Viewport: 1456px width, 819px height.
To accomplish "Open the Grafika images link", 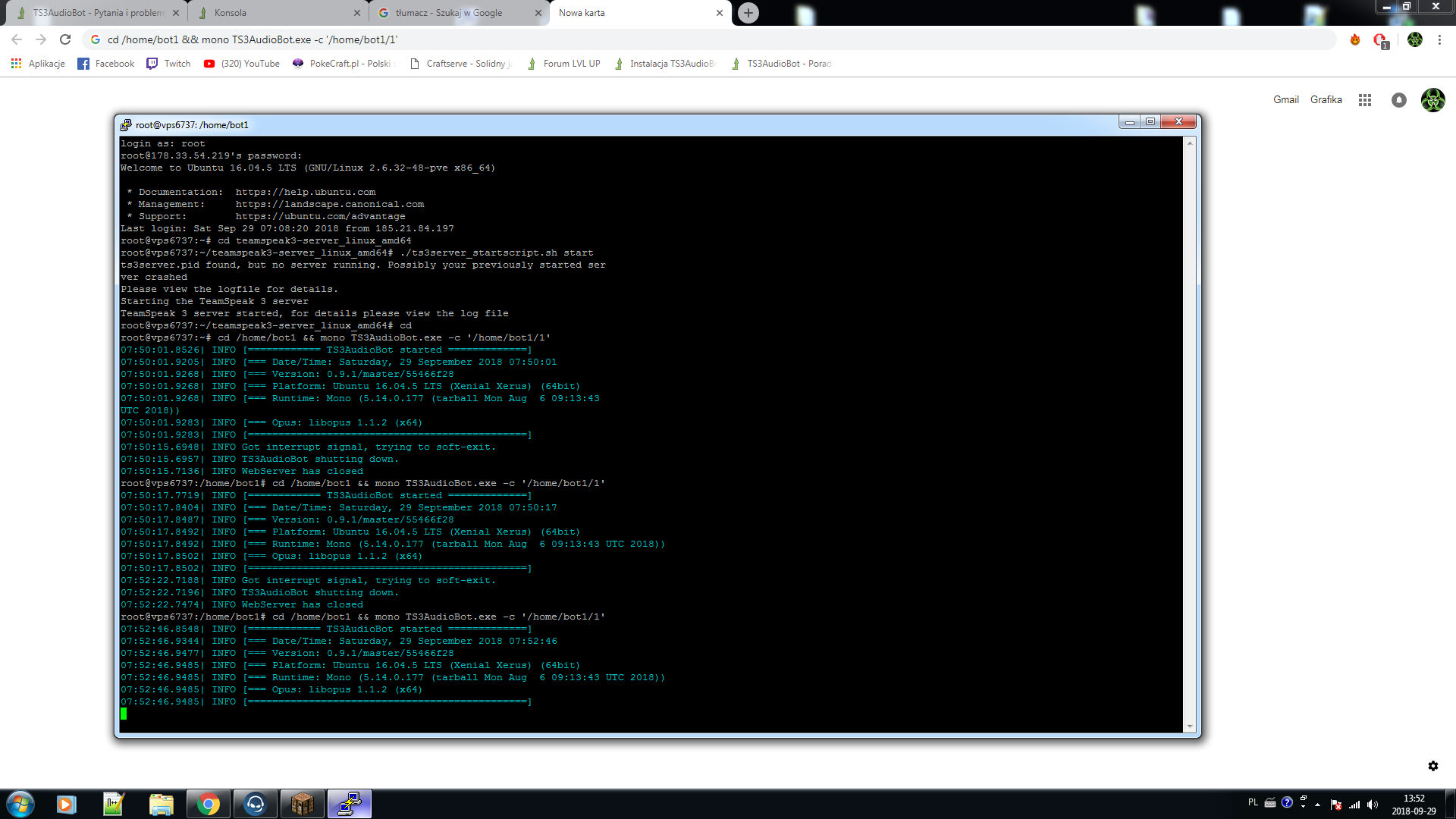I will click(1326, 100).
